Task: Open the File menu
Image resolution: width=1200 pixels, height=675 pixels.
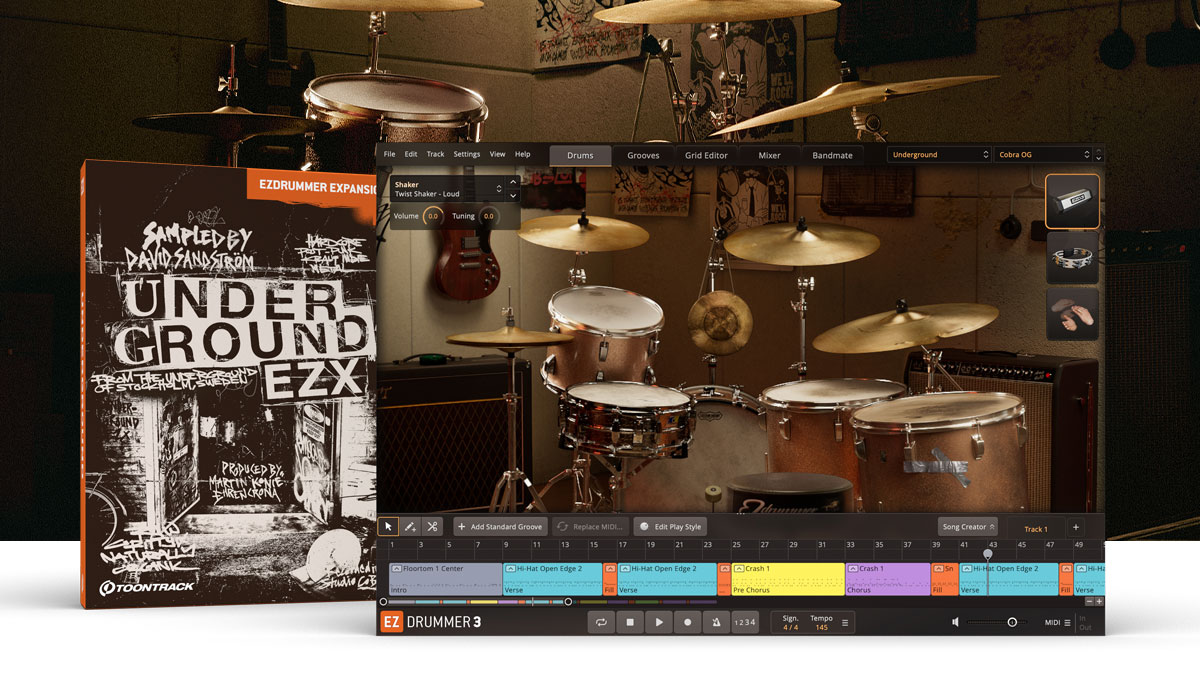Action: click(389, 154)
